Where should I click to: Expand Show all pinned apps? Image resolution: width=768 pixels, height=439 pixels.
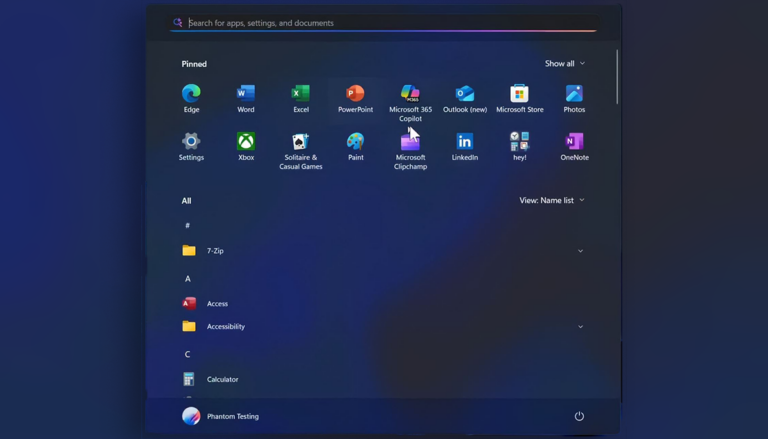tap(565, 64)
